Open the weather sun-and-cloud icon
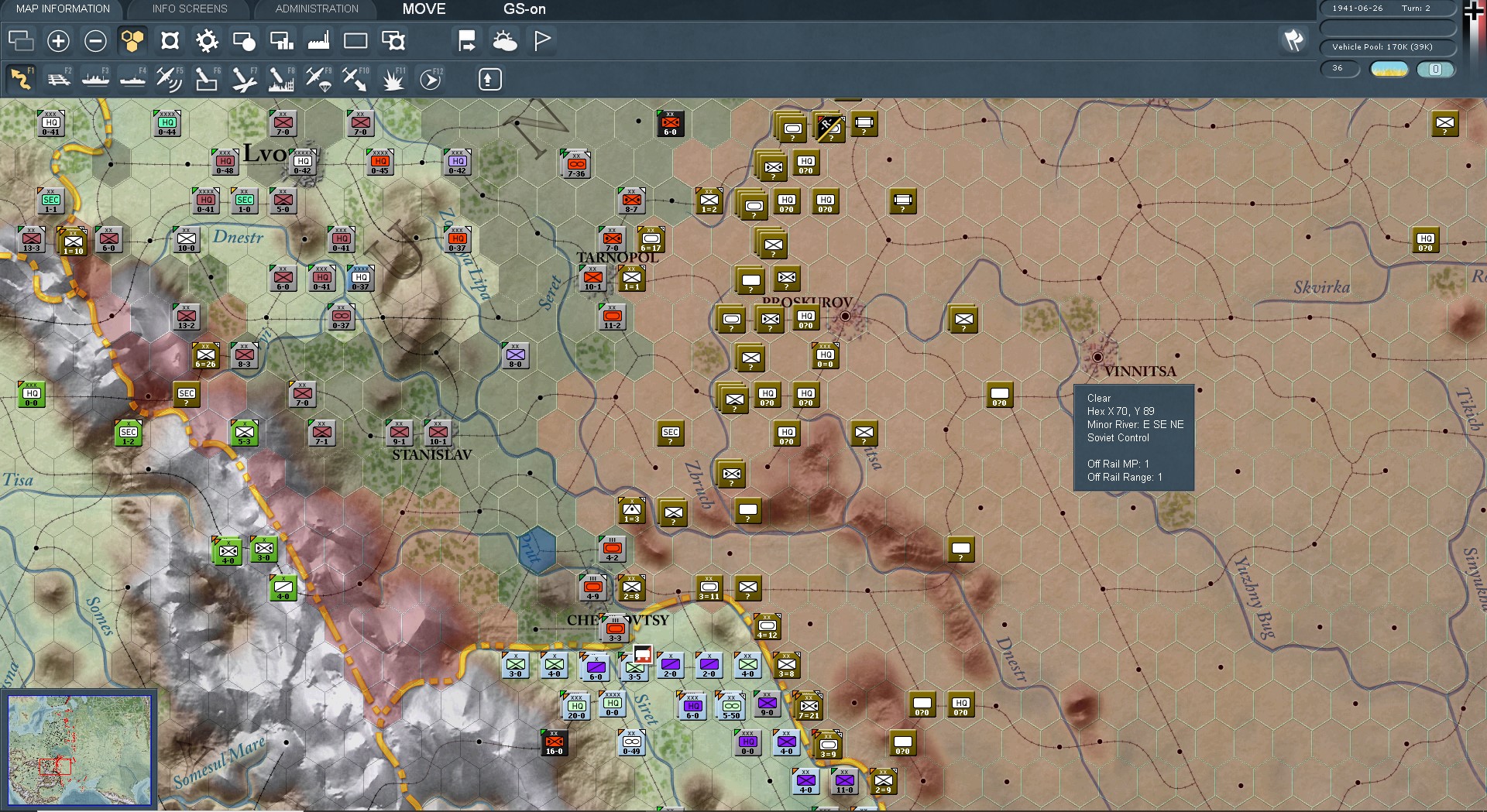This screenshot has height=812, width=1487. tap(504, 40)
